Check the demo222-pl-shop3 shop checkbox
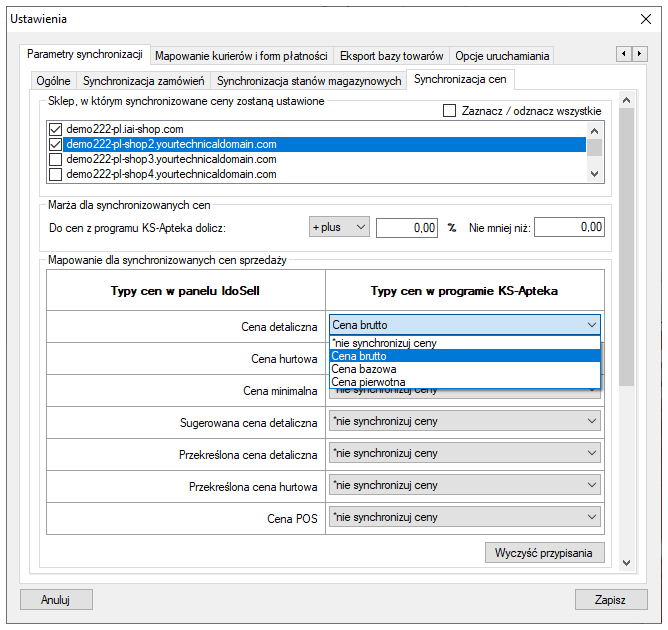This screenshot has height=630, width=668. point(56,159)
